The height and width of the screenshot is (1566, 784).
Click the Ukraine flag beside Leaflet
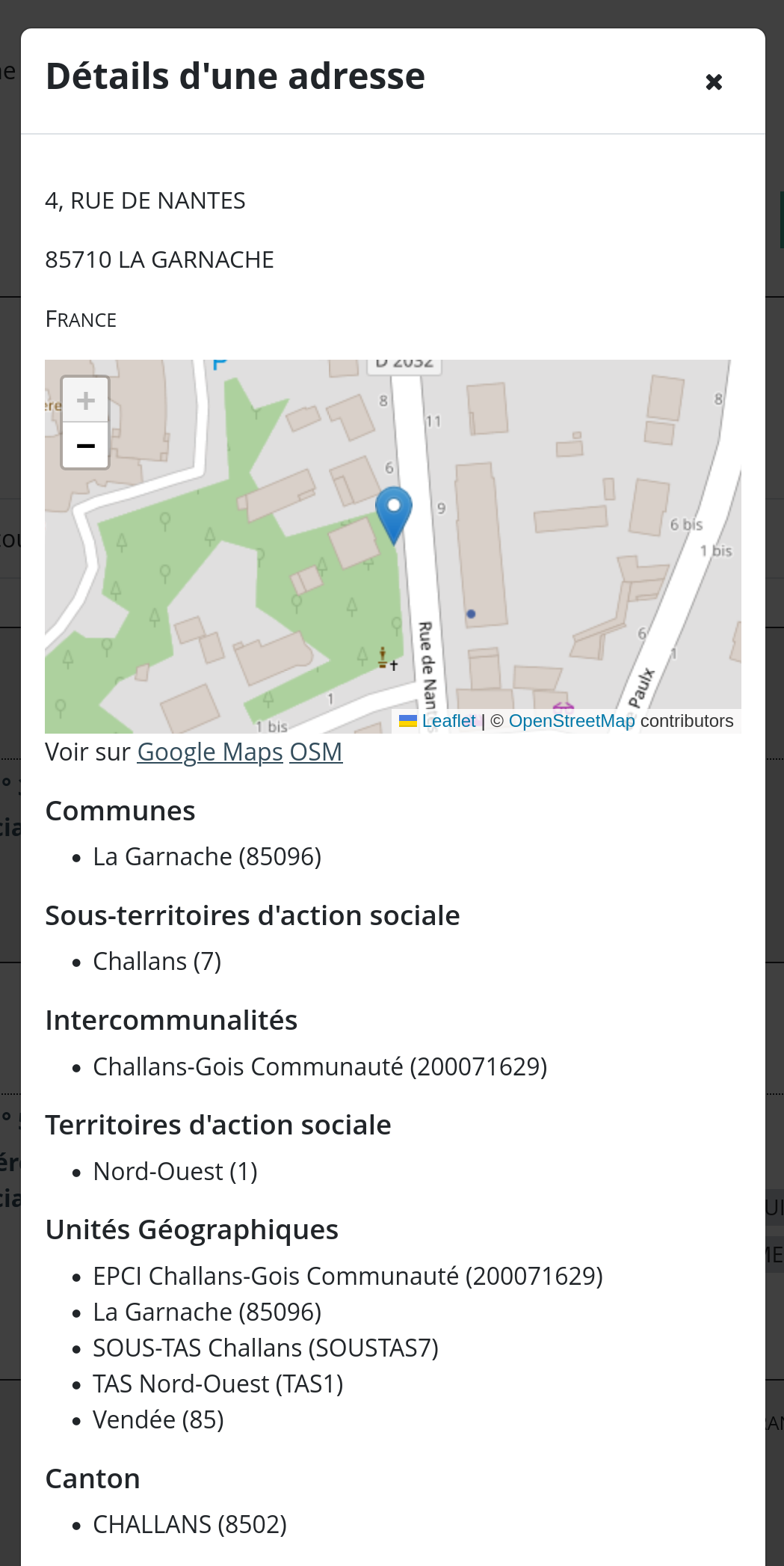pyautogui.click(x=408, y=721)
